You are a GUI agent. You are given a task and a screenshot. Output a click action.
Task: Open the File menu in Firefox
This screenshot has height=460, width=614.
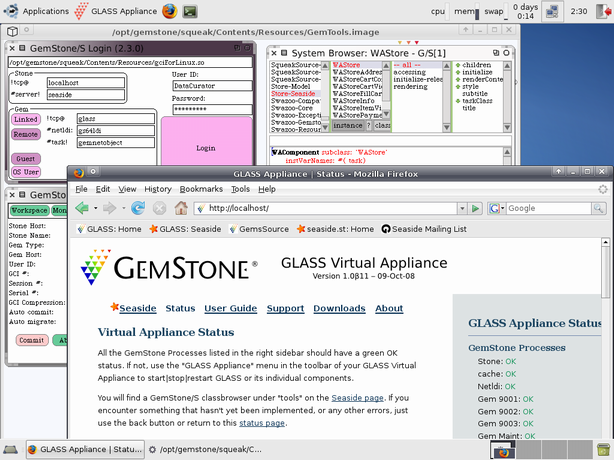[81, 189]
